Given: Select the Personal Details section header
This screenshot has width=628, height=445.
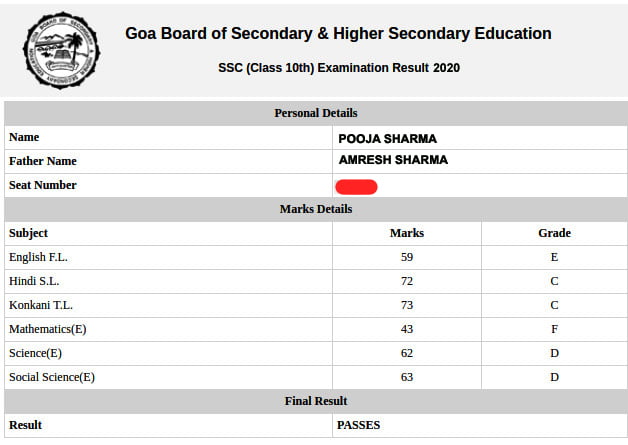Looking at the screenshot, I should coord(315,113).
